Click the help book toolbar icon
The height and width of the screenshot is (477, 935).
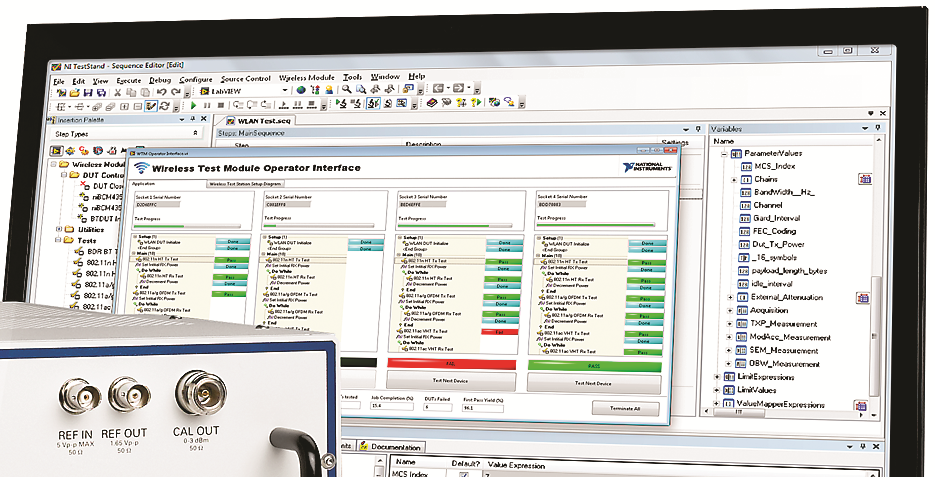(x=432, y=103)
